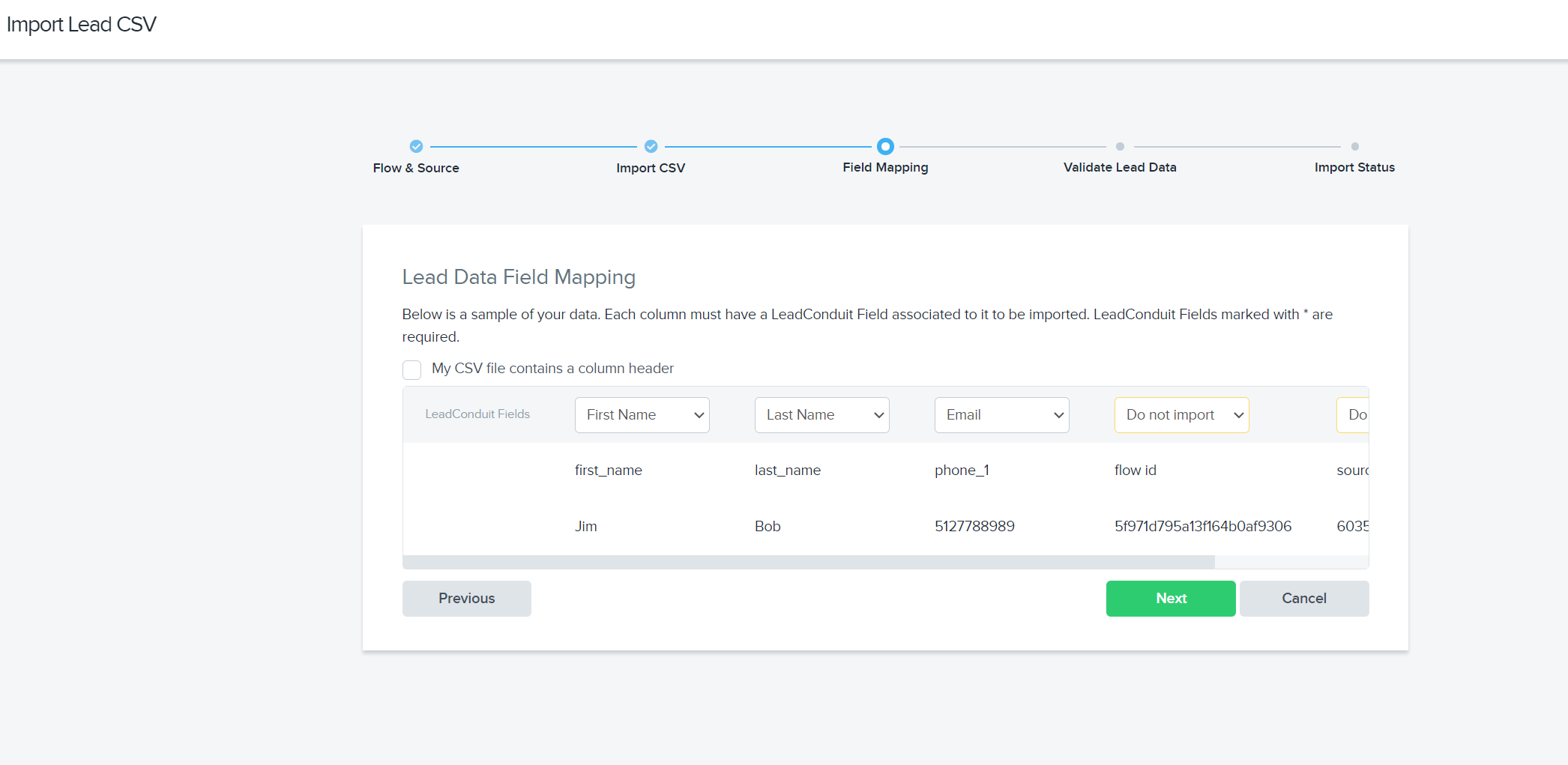Viewport: 1568px width, 765px height.
Task: Open the First Name field dropdown
Action: click(642, 415)
